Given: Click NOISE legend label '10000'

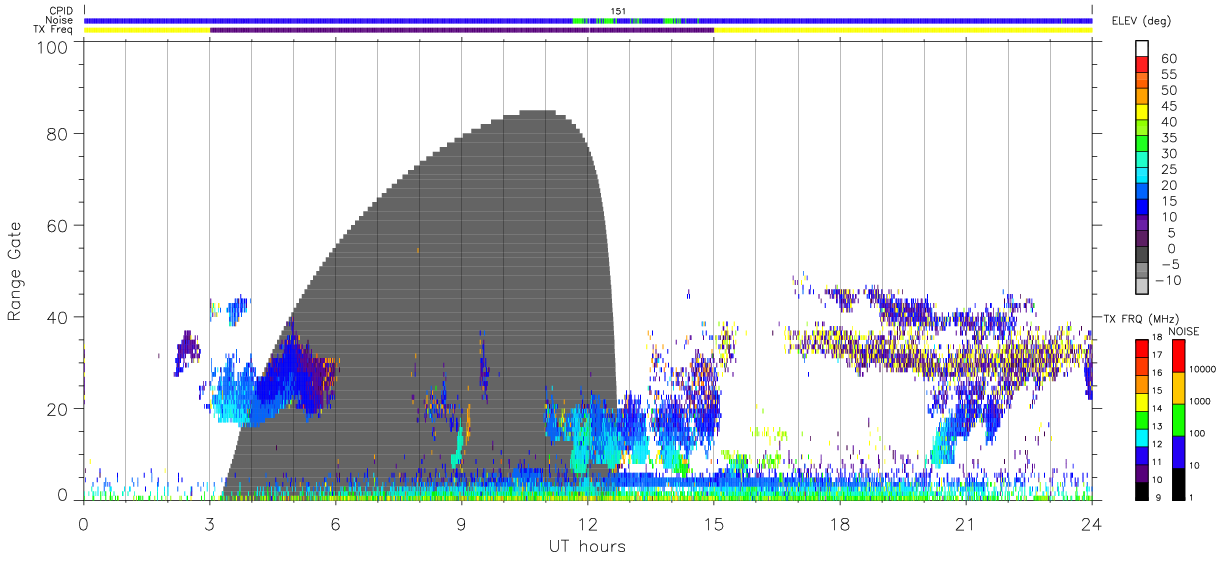Looking at the screenshot, I should coord(1203,369).
